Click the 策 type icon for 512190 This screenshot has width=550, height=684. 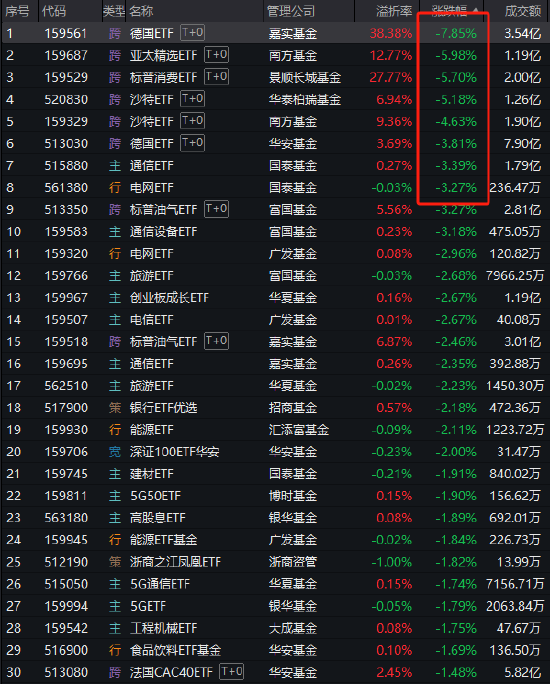pos(115,562)
